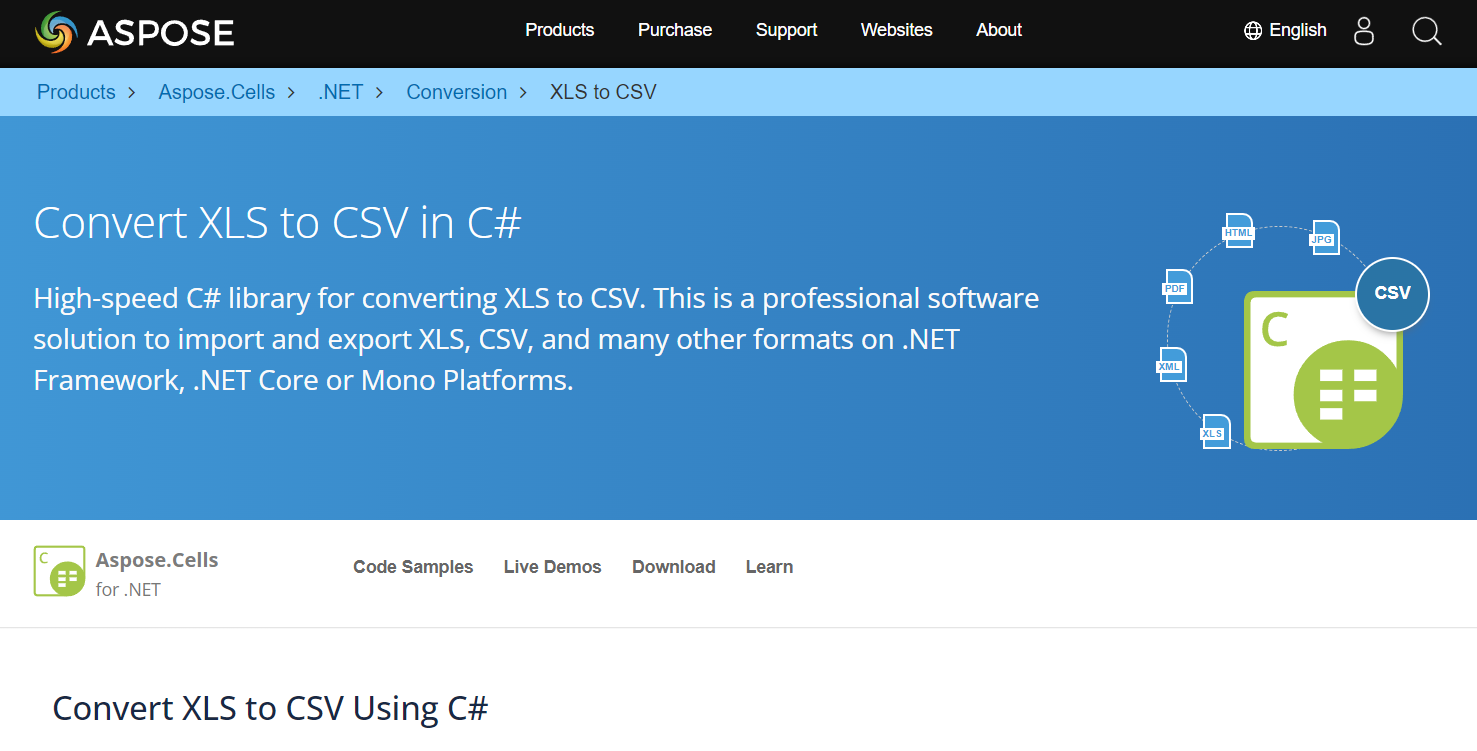1477x751 pixels.
Task: Open the Websites menu
Action: [x=896, y=30]
